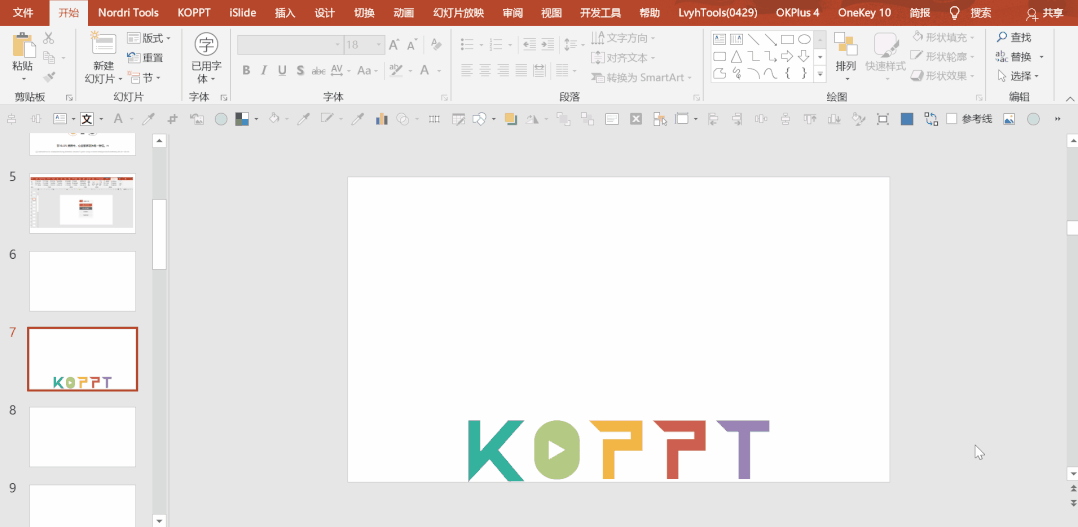Toggle Strikethrough formatting
Viewport: 1078px width, 527px height.
pyautogui.click(x=318, y=70)
